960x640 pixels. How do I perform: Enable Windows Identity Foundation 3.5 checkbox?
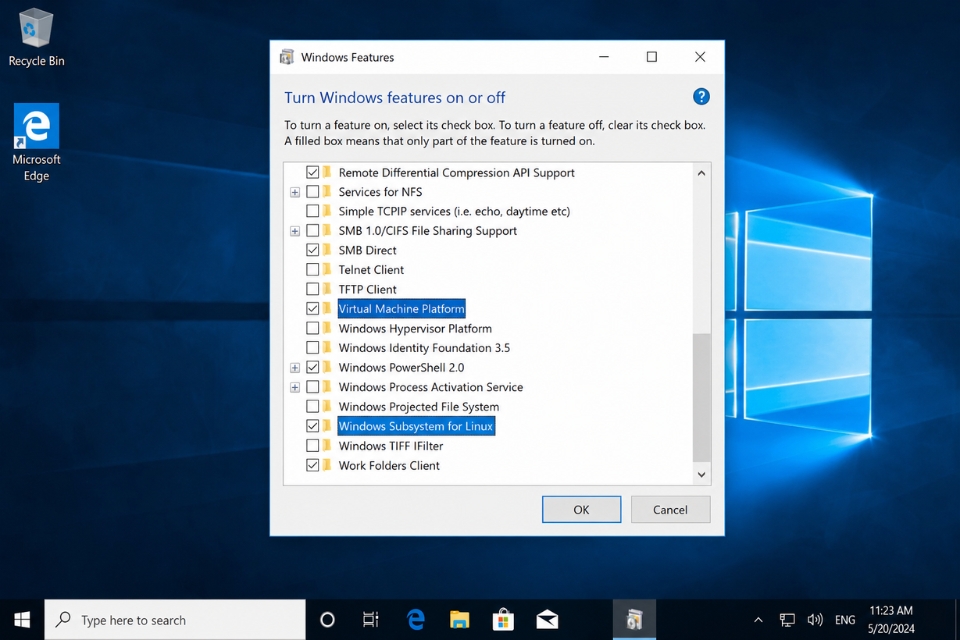pos(312,347)
